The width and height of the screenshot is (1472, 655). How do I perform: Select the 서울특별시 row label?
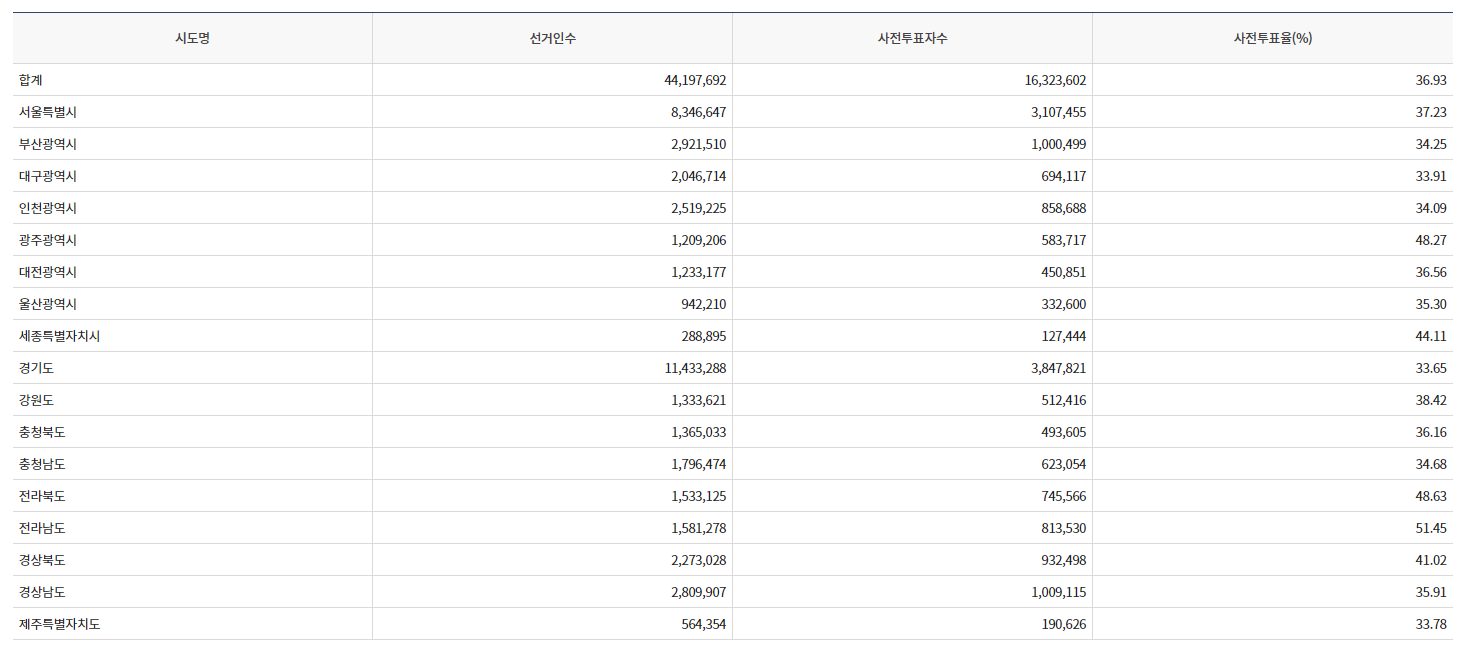(47, 112)
